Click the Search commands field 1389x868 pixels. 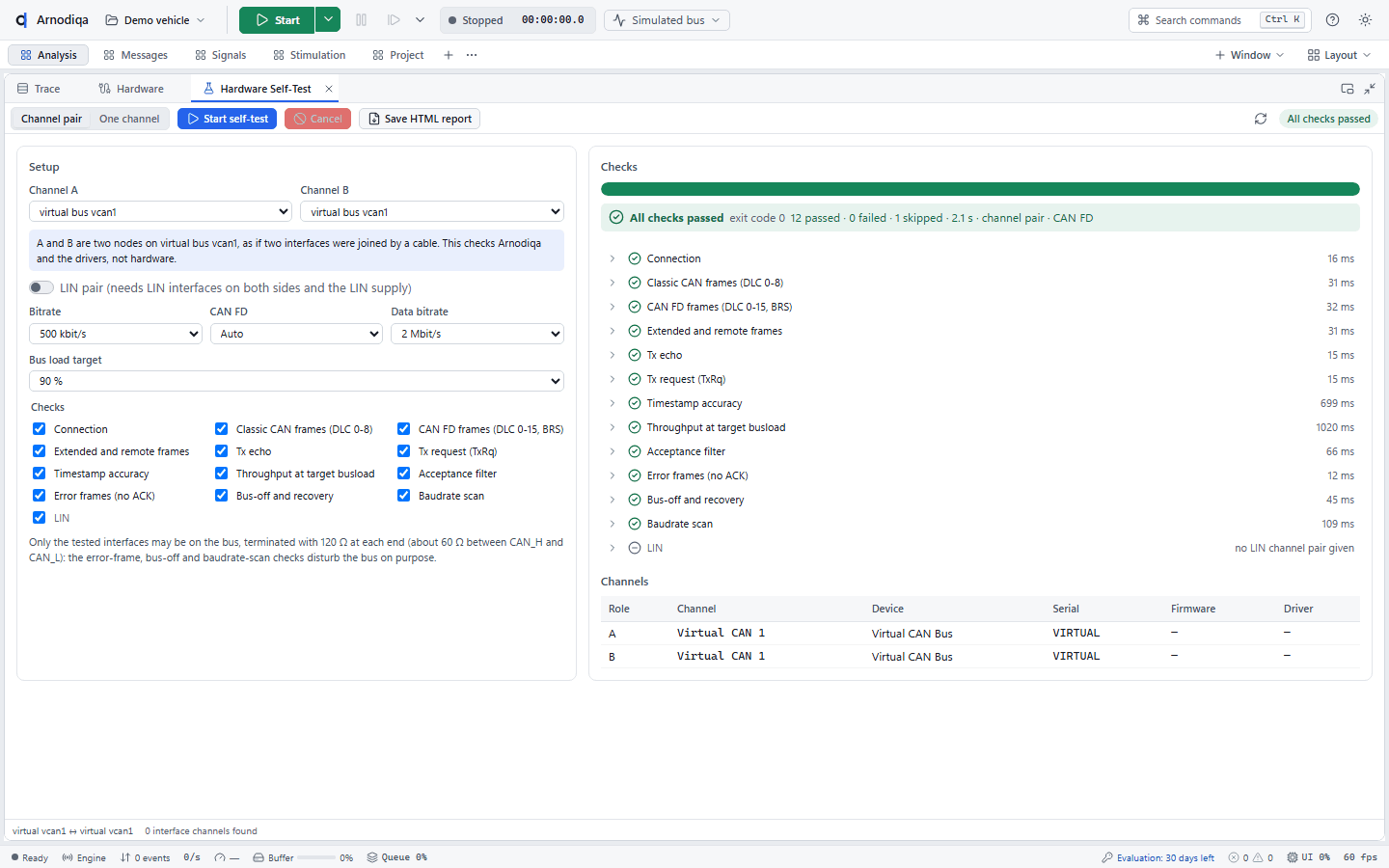tap(1219, 20)
